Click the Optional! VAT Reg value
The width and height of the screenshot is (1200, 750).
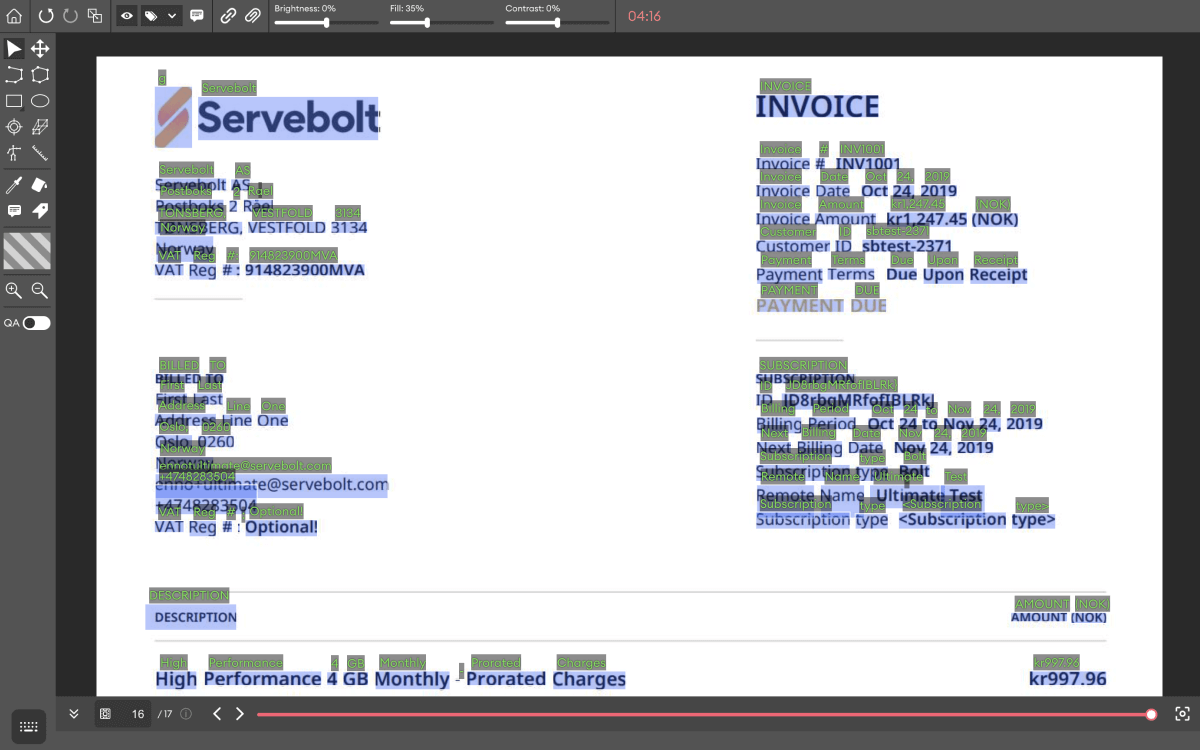tap(281, 527)
